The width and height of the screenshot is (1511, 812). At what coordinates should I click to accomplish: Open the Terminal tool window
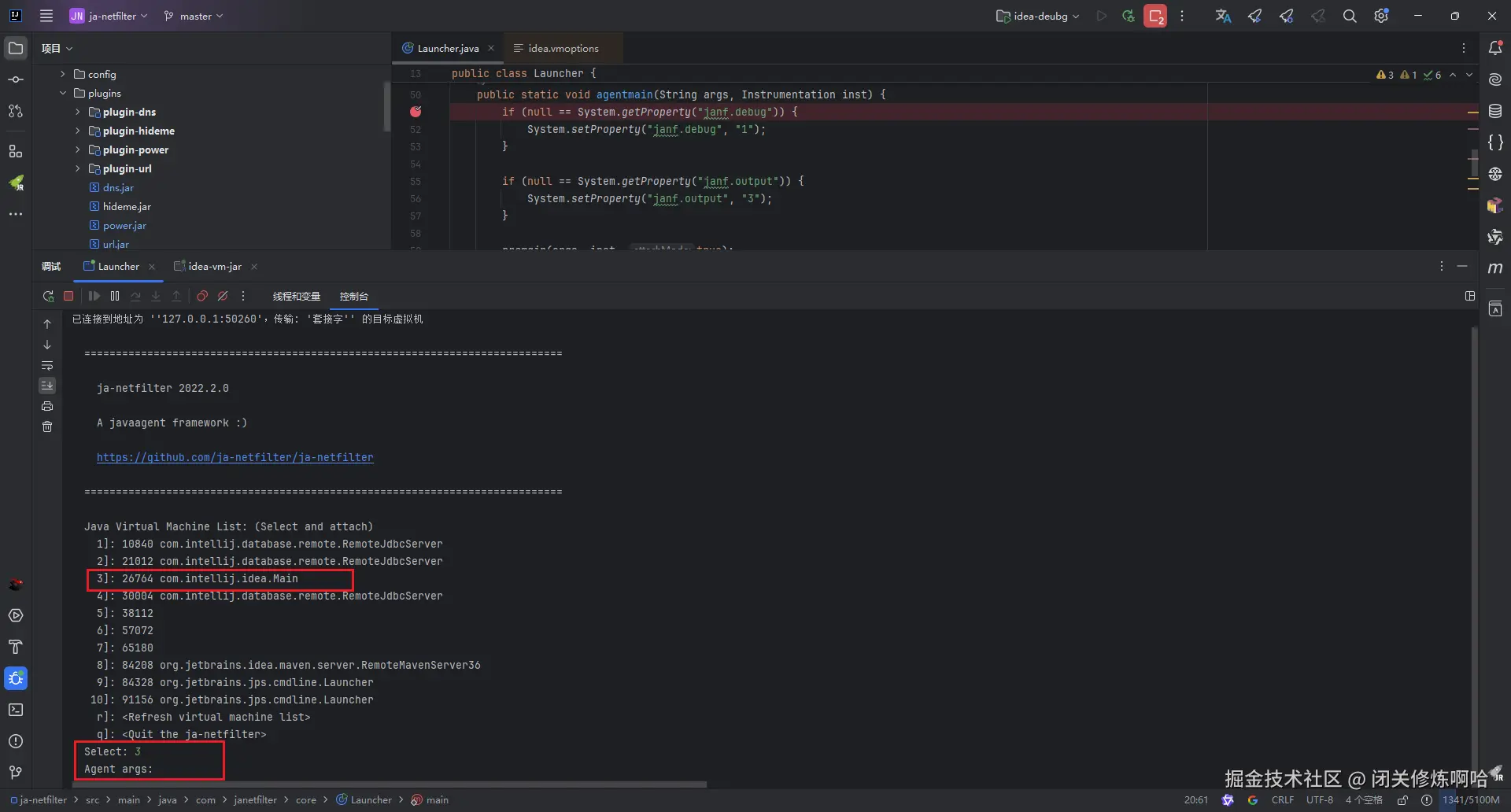(x=16, y=710)
